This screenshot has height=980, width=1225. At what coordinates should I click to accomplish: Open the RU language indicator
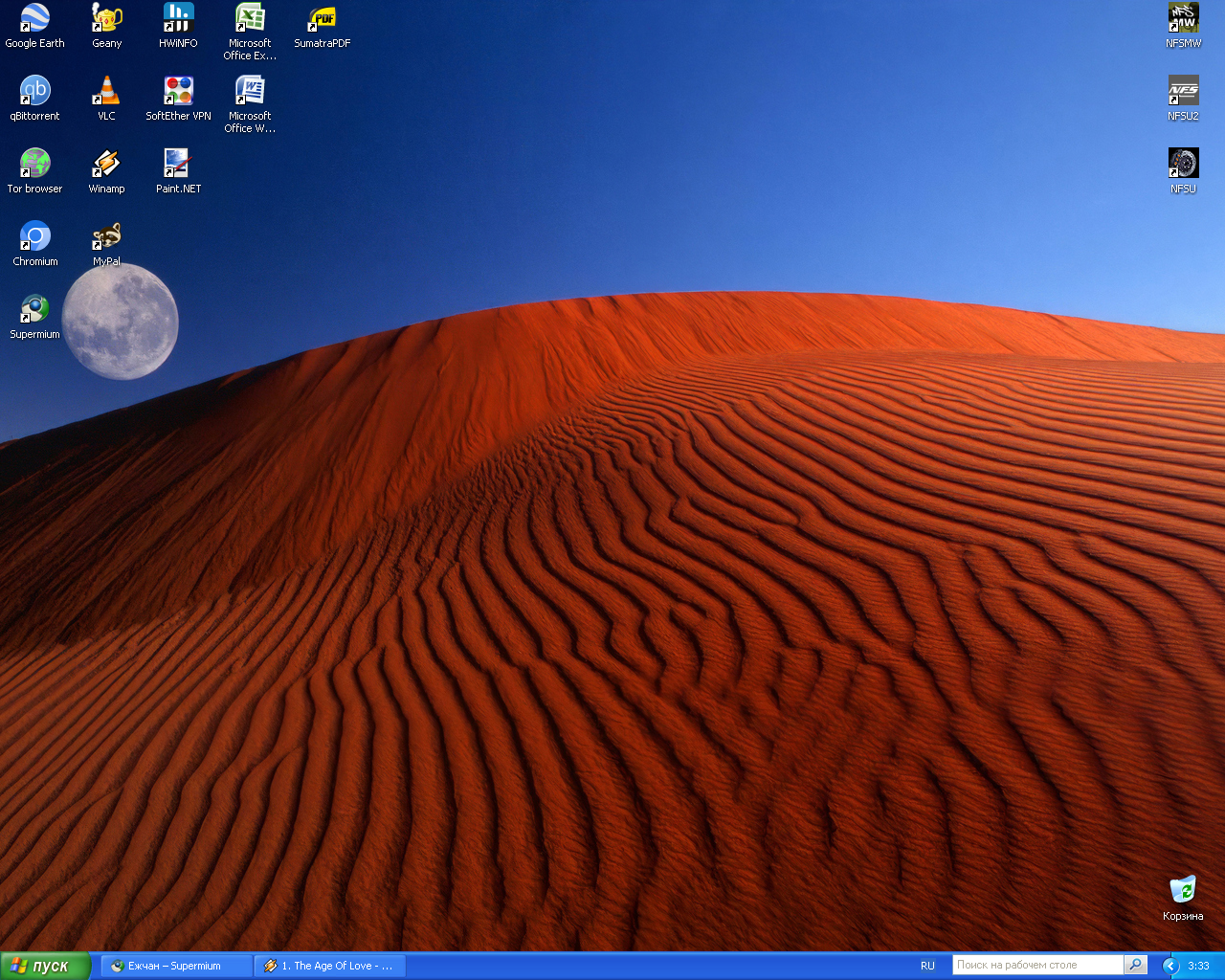927,966
